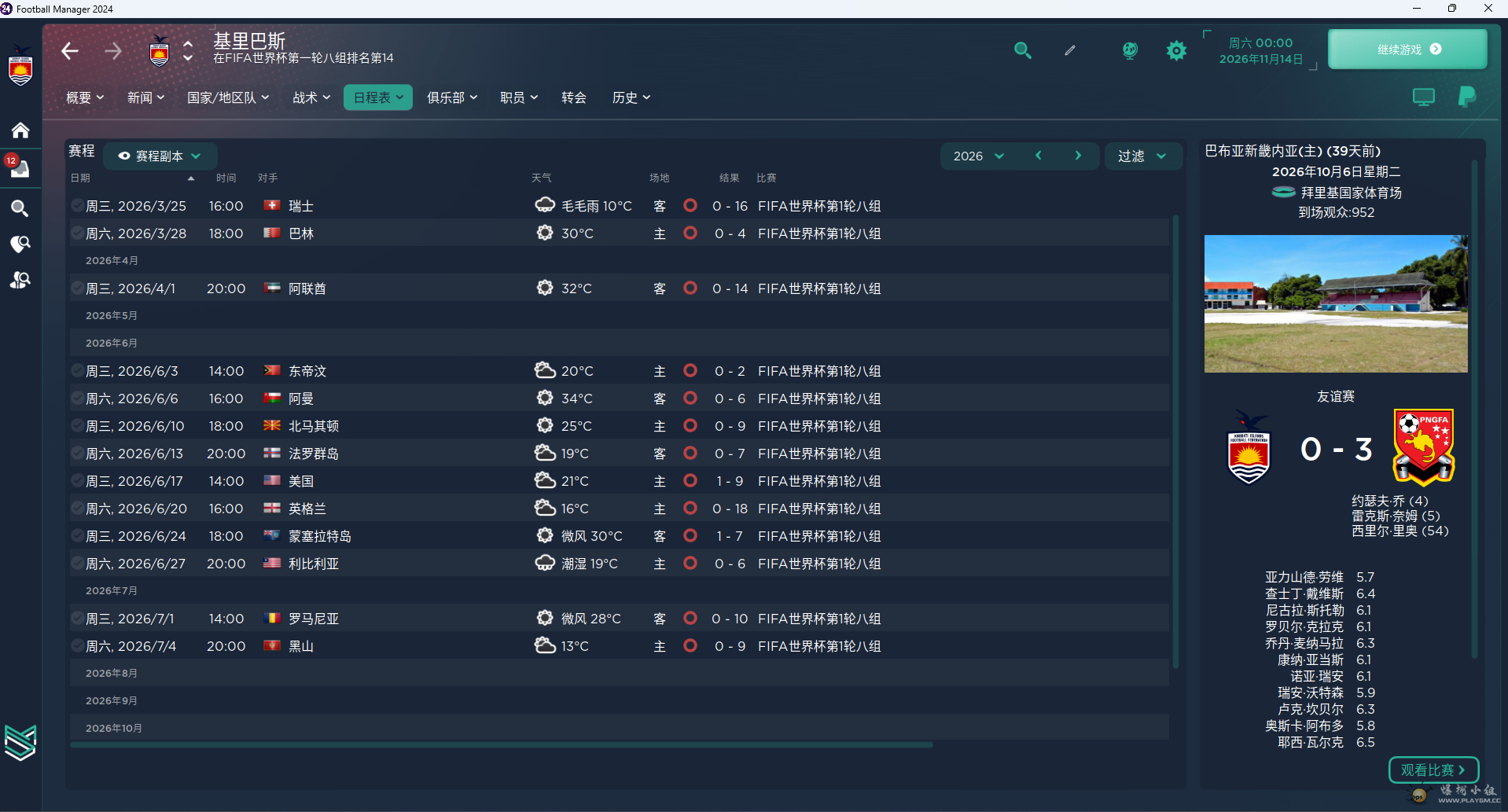Select the row marker for 瑞士 fixture

[x=77, y=205]
